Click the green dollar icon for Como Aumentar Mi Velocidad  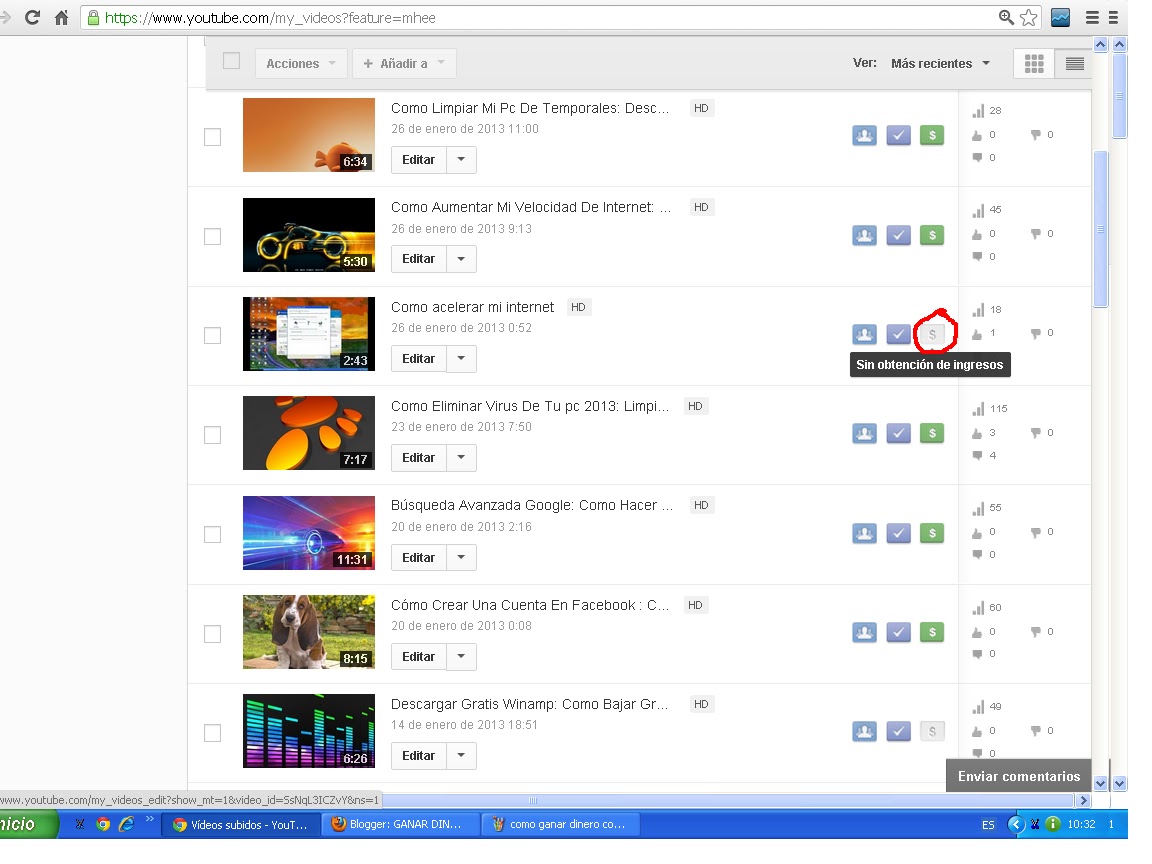pyautogui.click(x=932, y=235)
